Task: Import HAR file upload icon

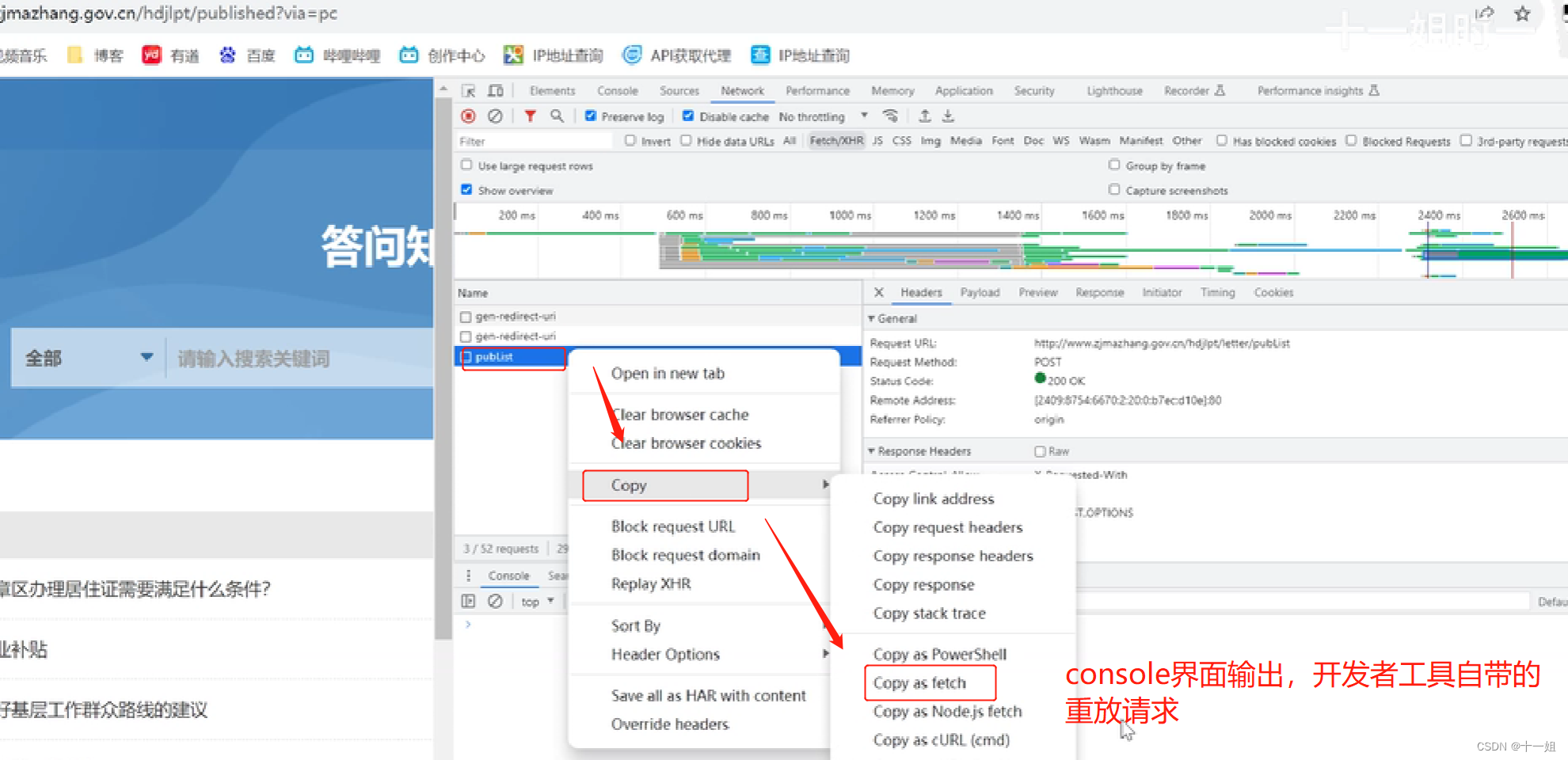Action: click(x=924, y=116)
